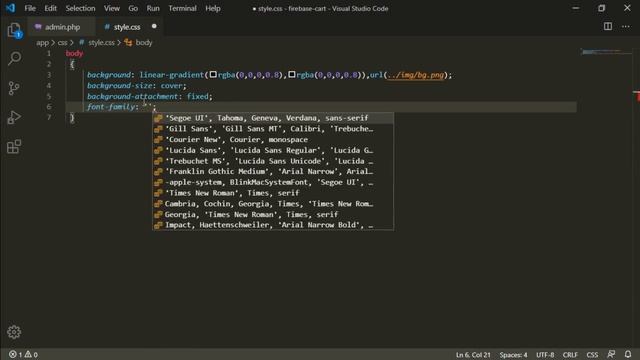The height and width of the screenshot is (360, 640).
Task: Open the Terminal menu
Action: pyautogui.click(x=182, y=8)
